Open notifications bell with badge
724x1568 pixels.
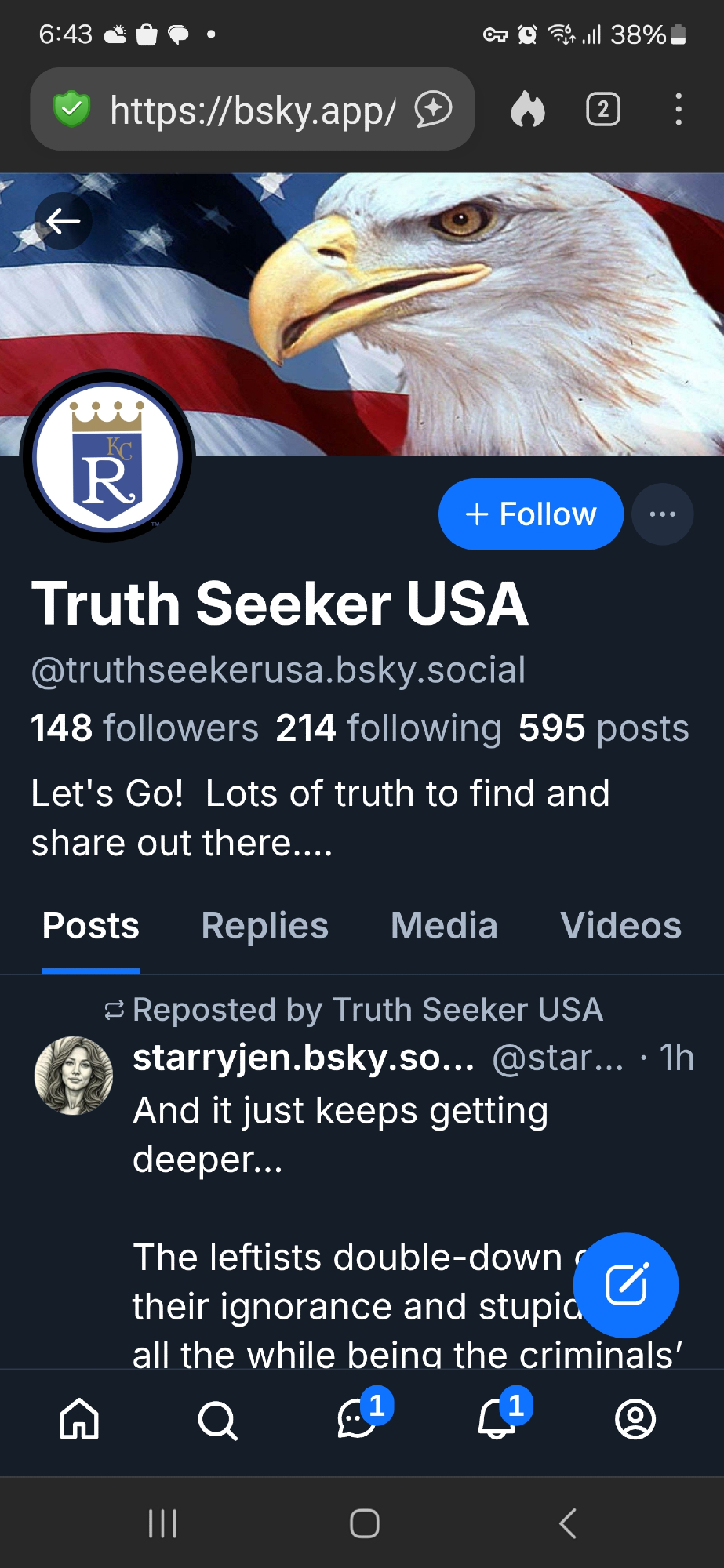tap(498, 1418)
